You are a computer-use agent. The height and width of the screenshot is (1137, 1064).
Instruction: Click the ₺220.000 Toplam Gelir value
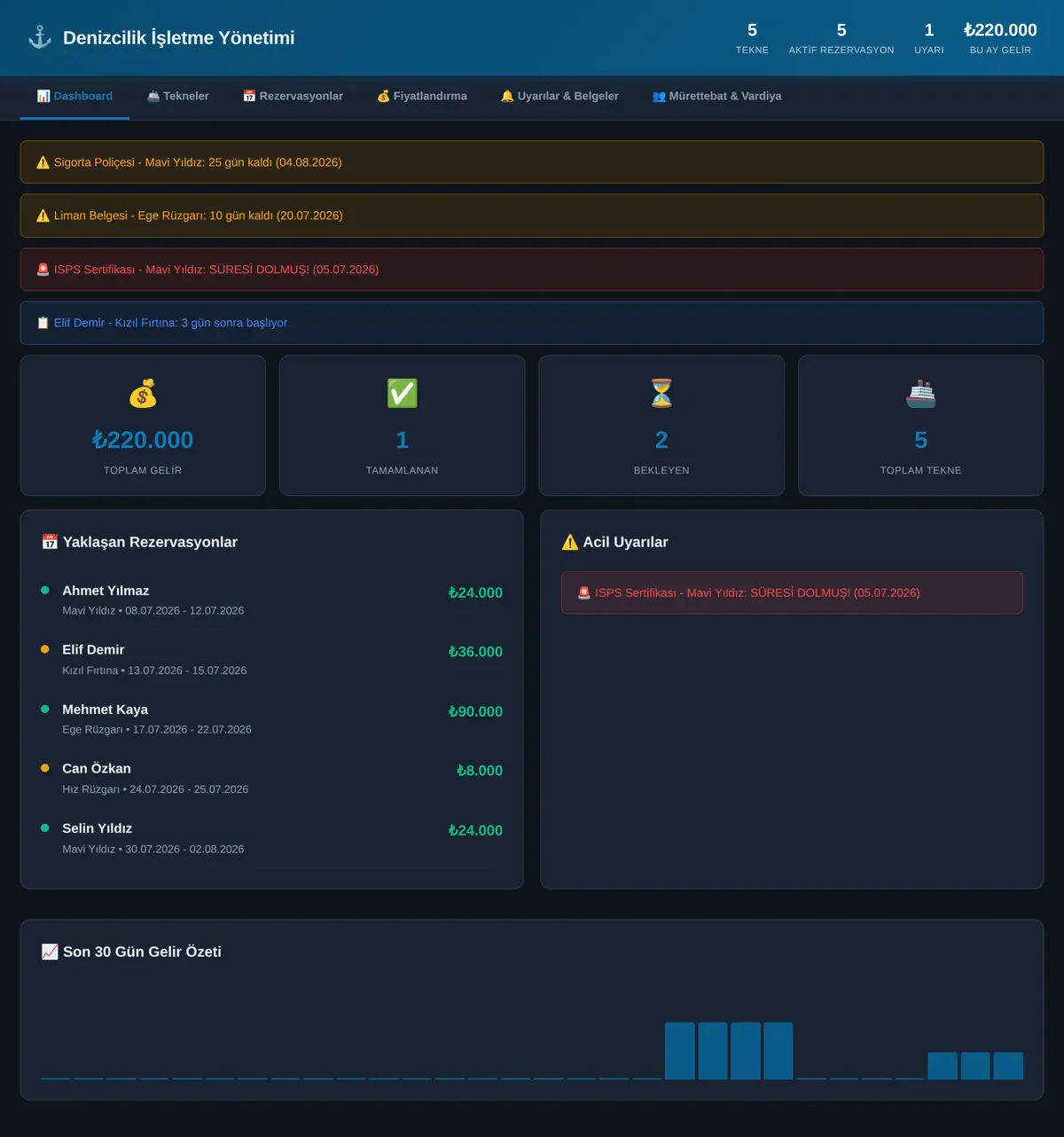tap(143, 440)
